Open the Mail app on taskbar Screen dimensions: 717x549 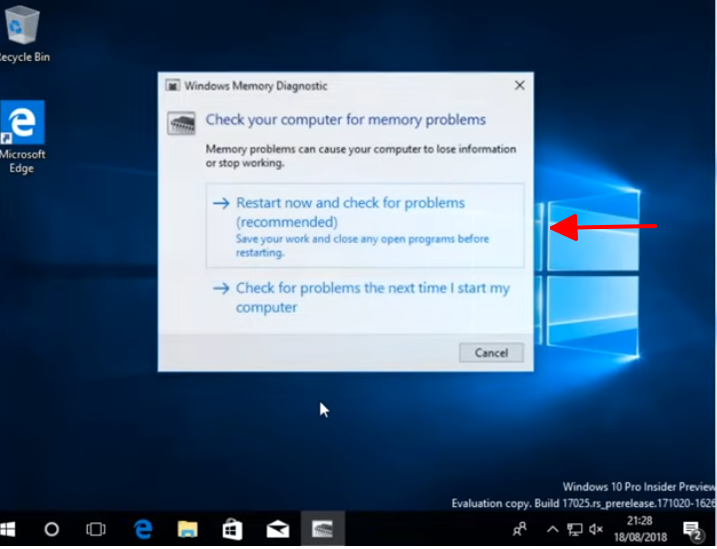[277, 528]
